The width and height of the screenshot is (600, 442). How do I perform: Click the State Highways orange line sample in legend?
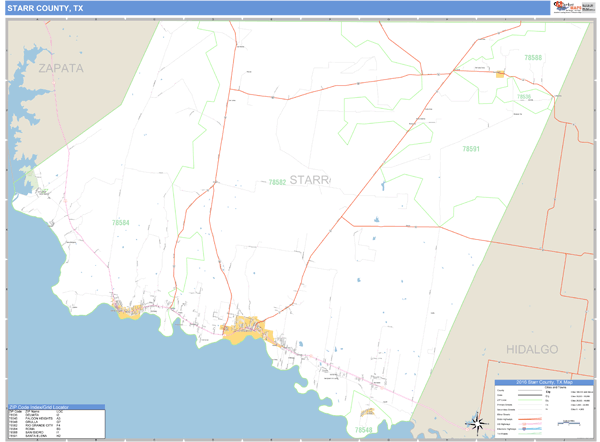pos(530,419)
